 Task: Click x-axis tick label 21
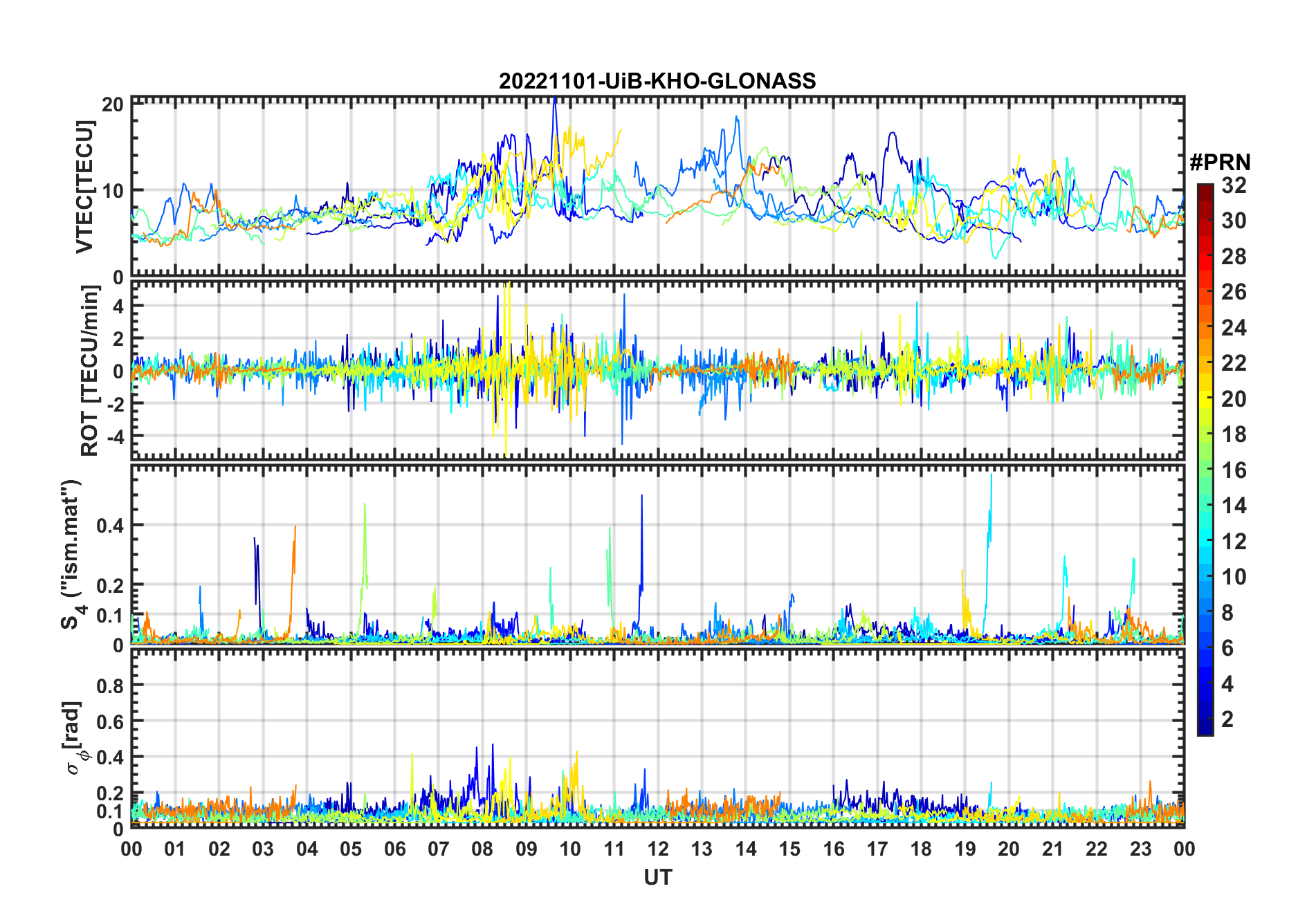click(1052, 849)
